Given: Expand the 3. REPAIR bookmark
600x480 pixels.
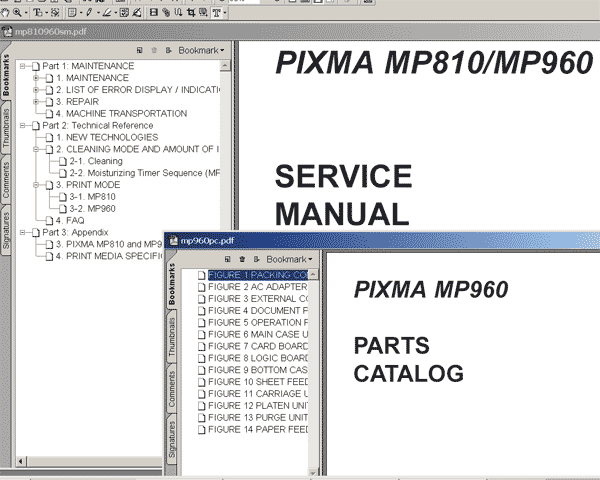Looking at the screenshot, I should tap(36, 102).
